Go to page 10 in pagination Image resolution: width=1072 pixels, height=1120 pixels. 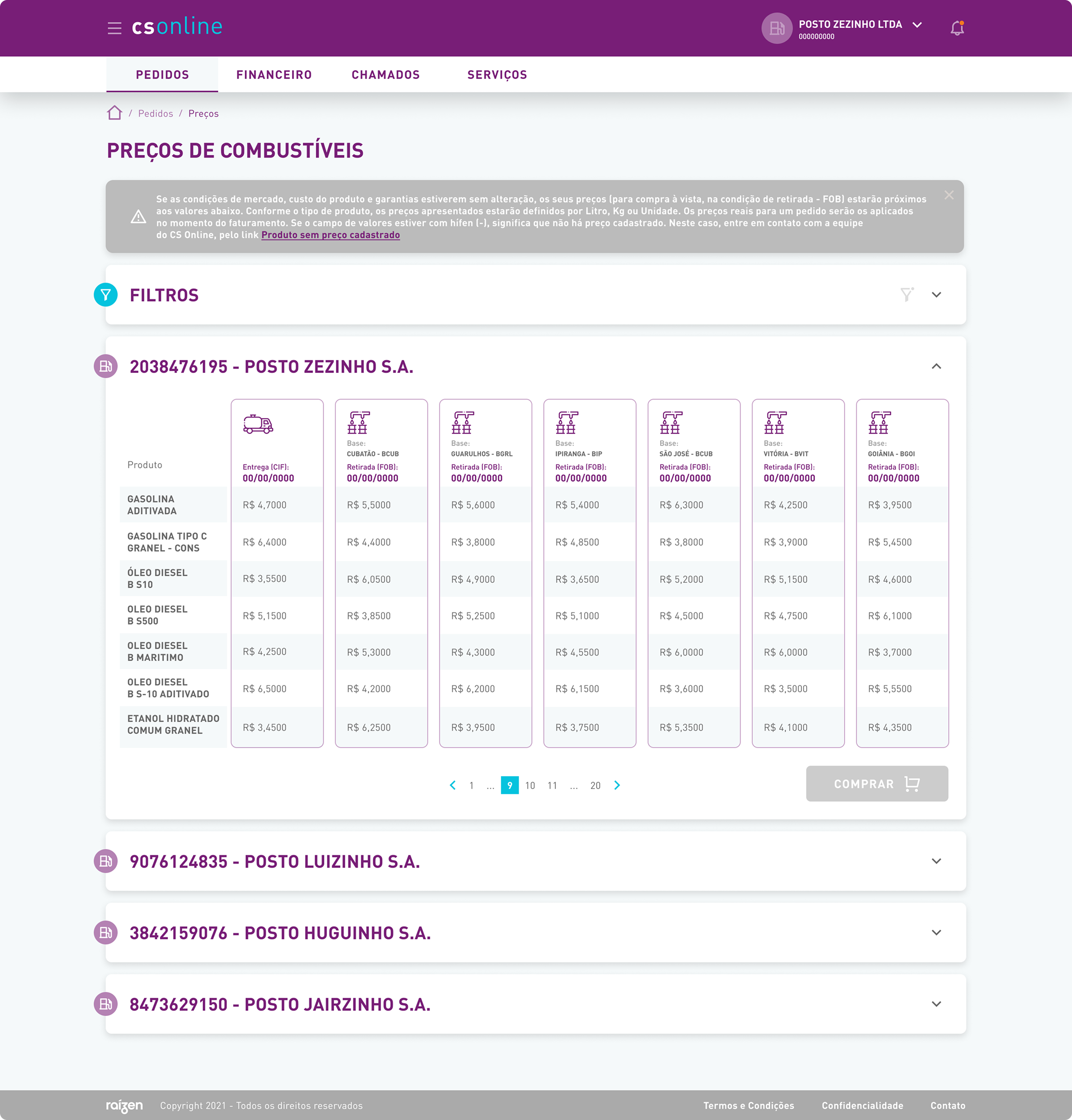530,785
